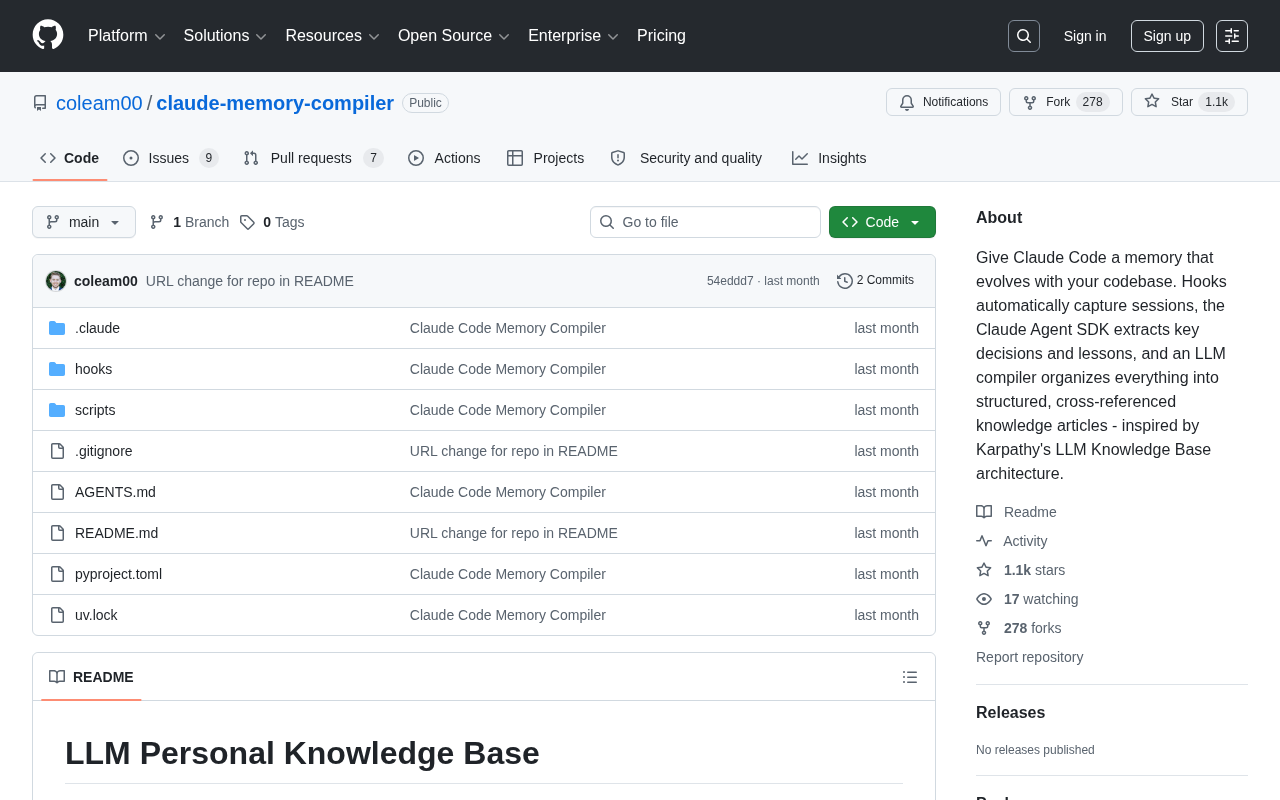Open the pyproject.toml file name

[x=118, y=574]
